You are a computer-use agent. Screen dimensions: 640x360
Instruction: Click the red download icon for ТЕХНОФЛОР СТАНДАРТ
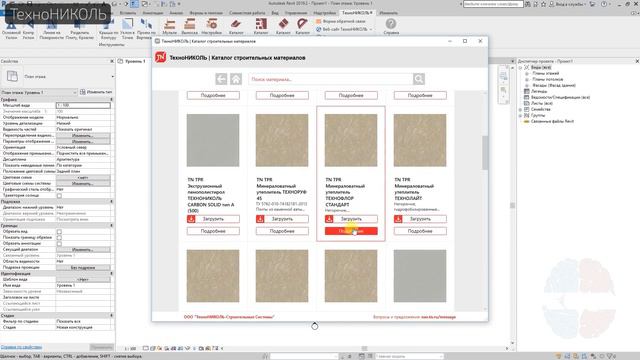(x=329, y=219)
